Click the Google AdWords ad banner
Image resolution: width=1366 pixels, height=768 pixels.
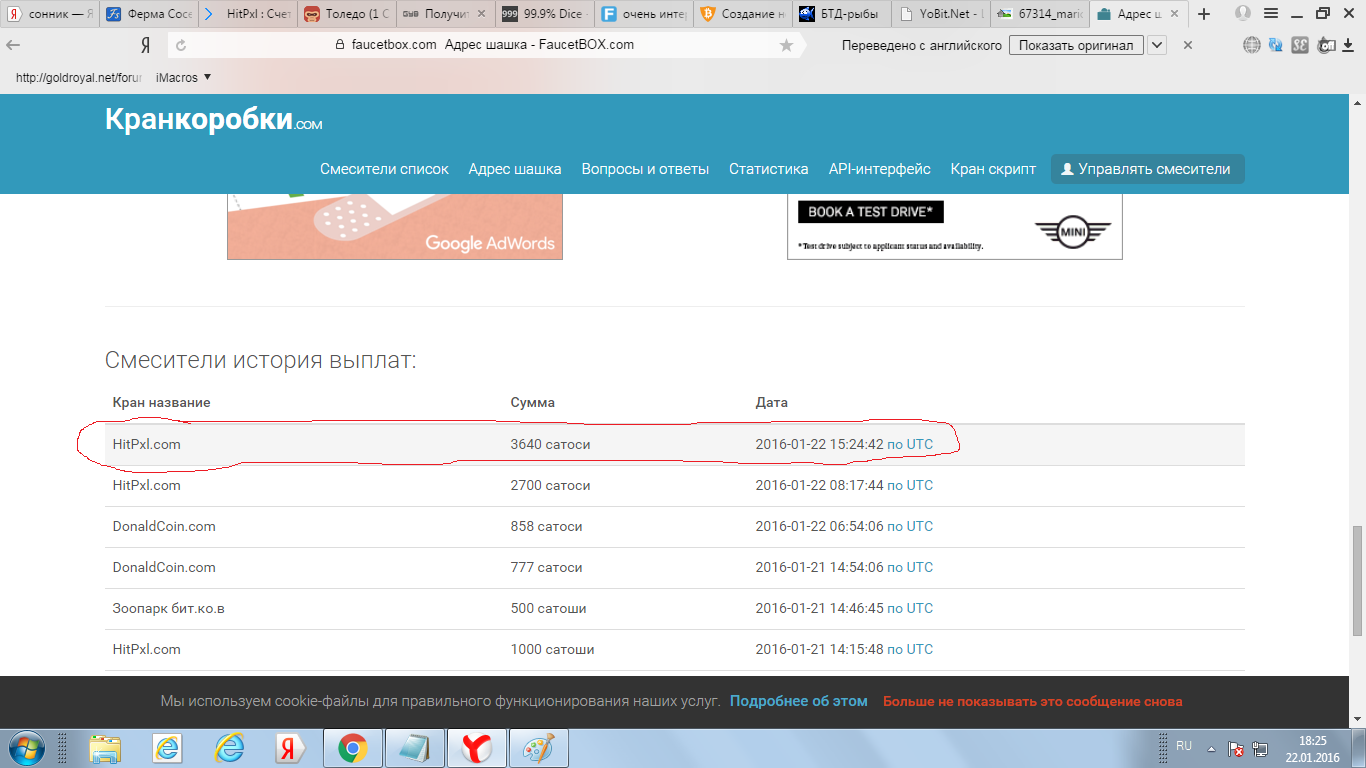(395, 227)
